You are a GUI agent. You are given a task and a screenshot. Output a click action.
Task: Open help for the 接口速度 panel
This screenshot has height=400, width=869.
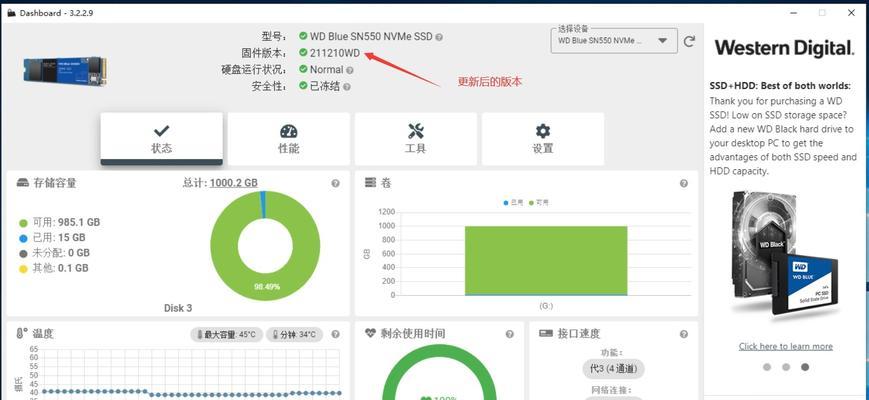pyautogui.click(x=683, y=334)
